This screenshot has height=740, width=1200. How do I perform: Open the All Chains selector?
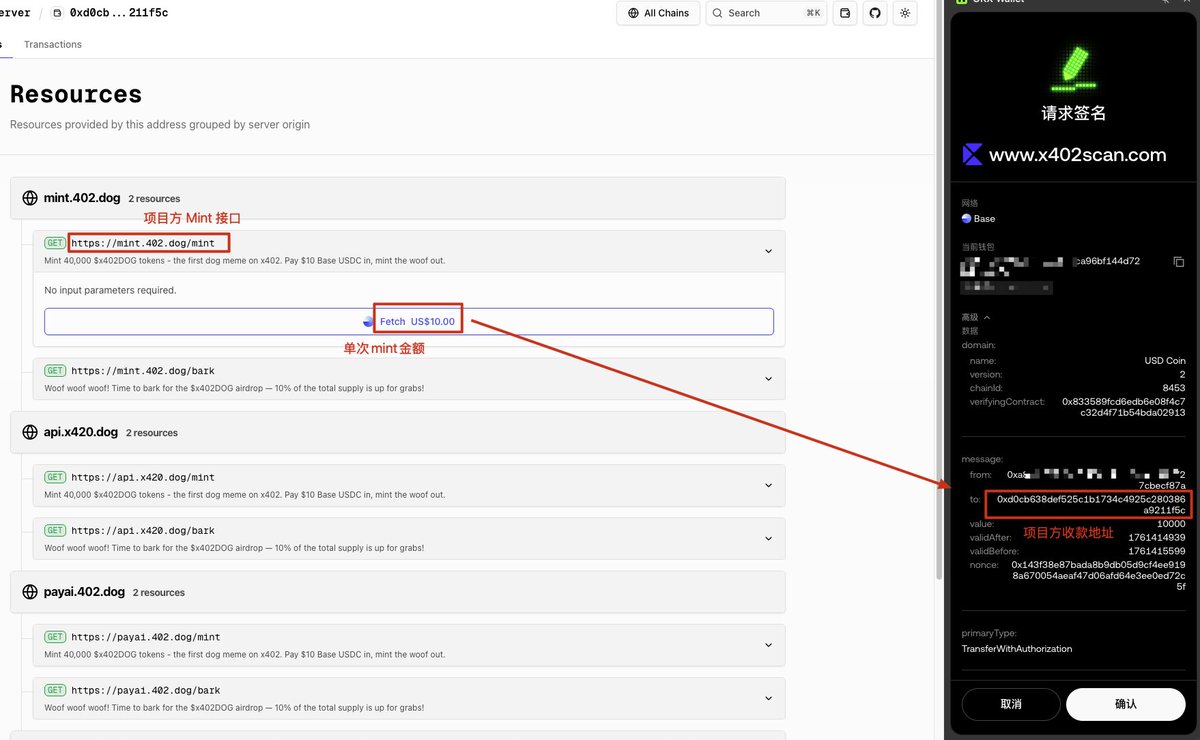tap(659, 13)
